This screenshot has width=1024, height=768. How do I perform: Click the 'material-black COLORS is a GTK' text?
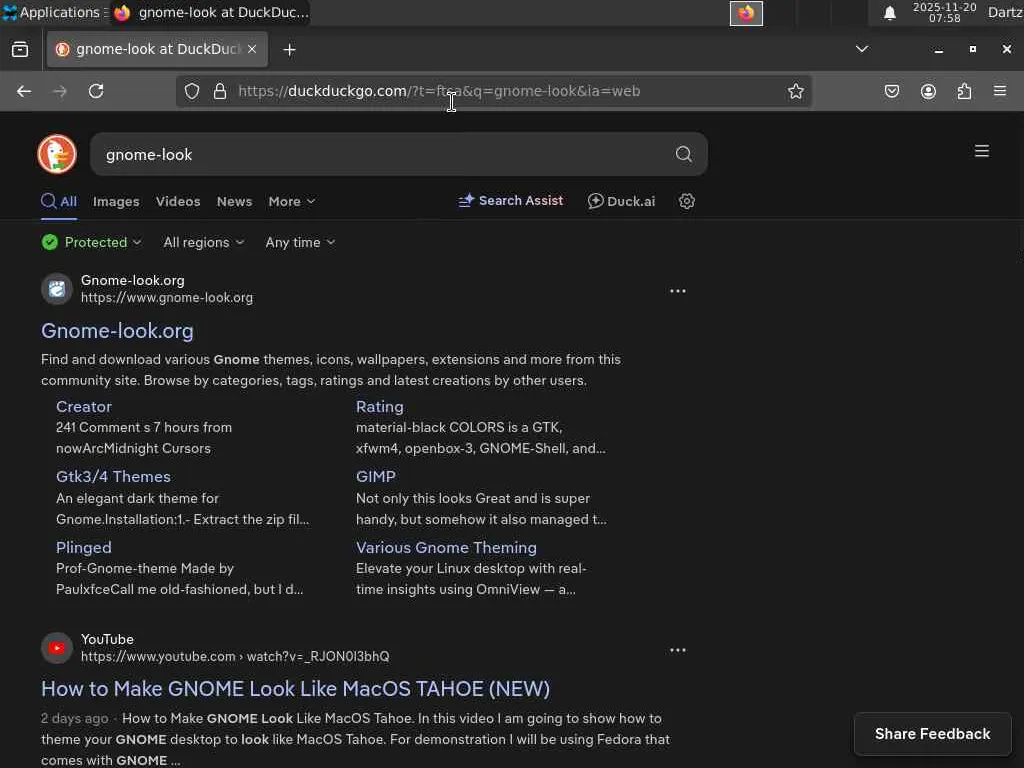point(459,427)
